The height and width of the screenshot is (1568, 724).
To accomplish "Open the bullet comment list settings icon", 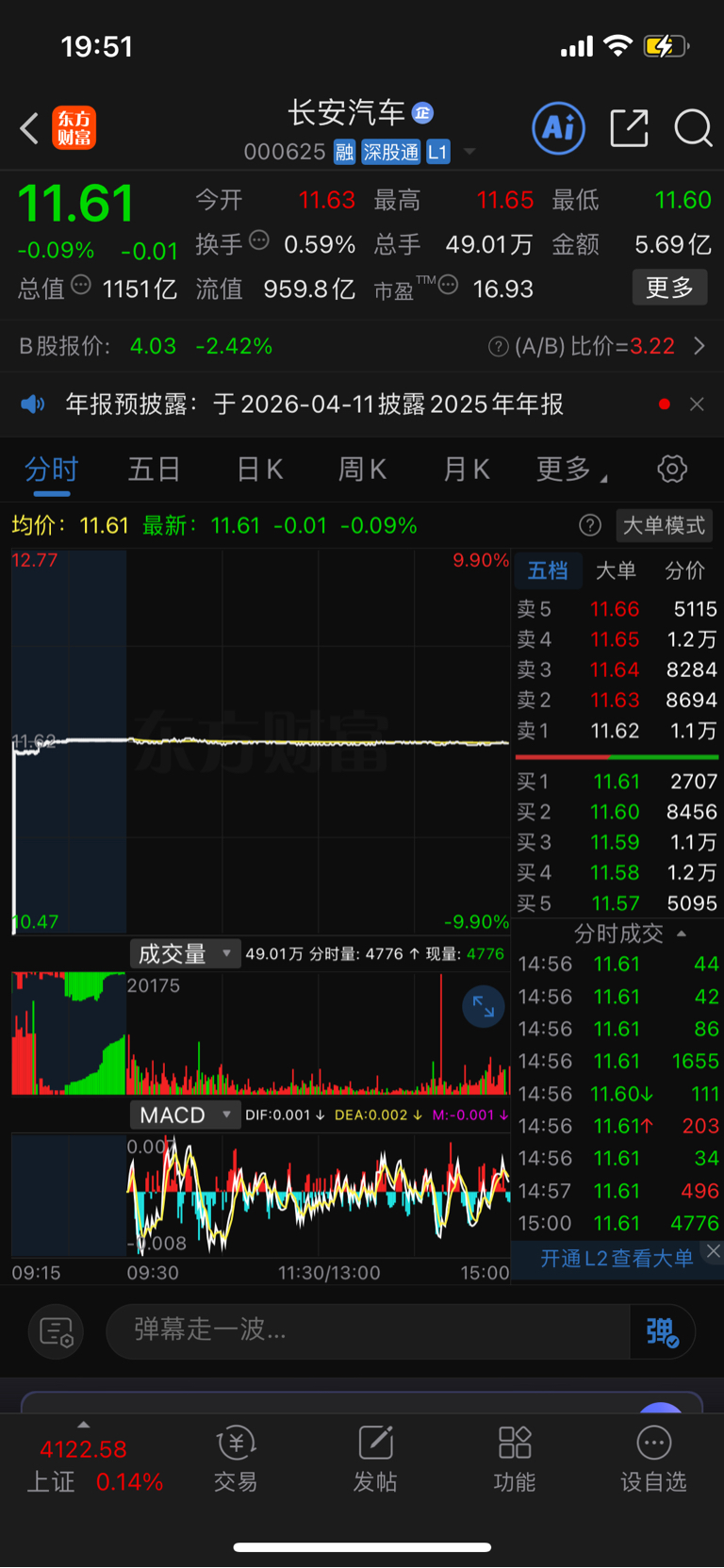I will pyautogui.click(x=57, y=1331).
